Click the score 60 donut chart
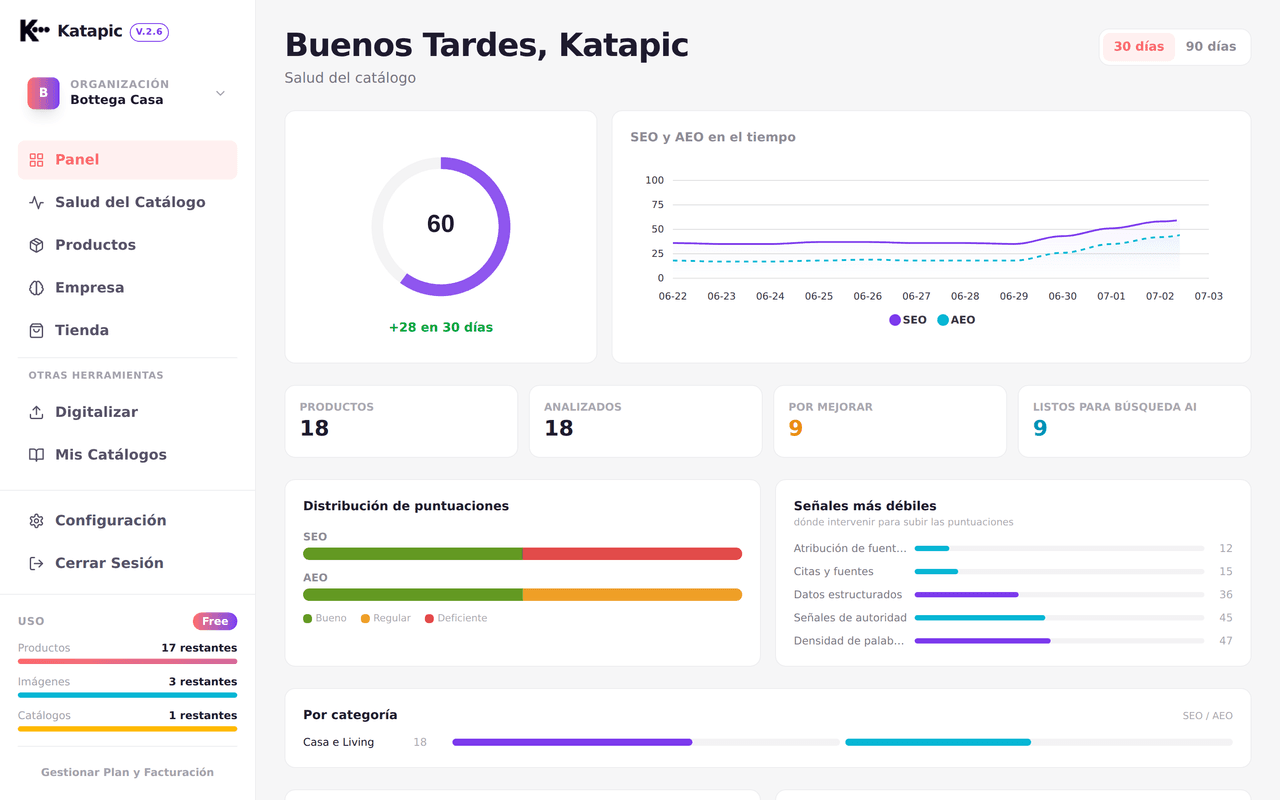This screenshot has width=1280, height=800. click(441, 226)
